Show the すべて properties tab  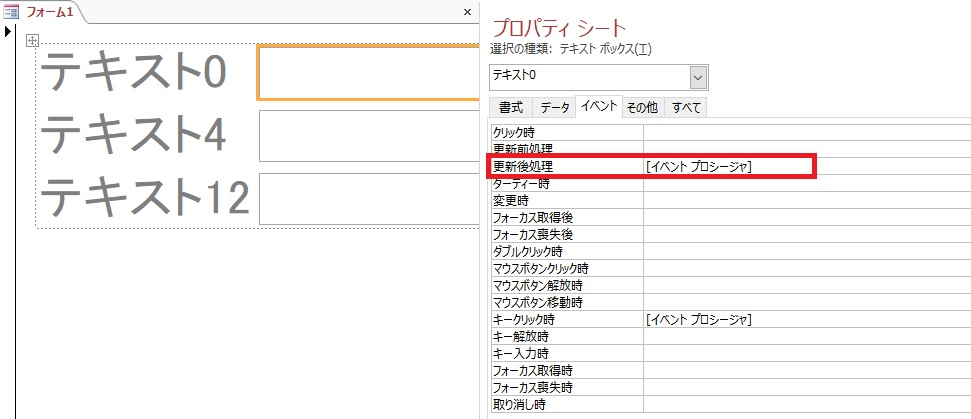686,108
